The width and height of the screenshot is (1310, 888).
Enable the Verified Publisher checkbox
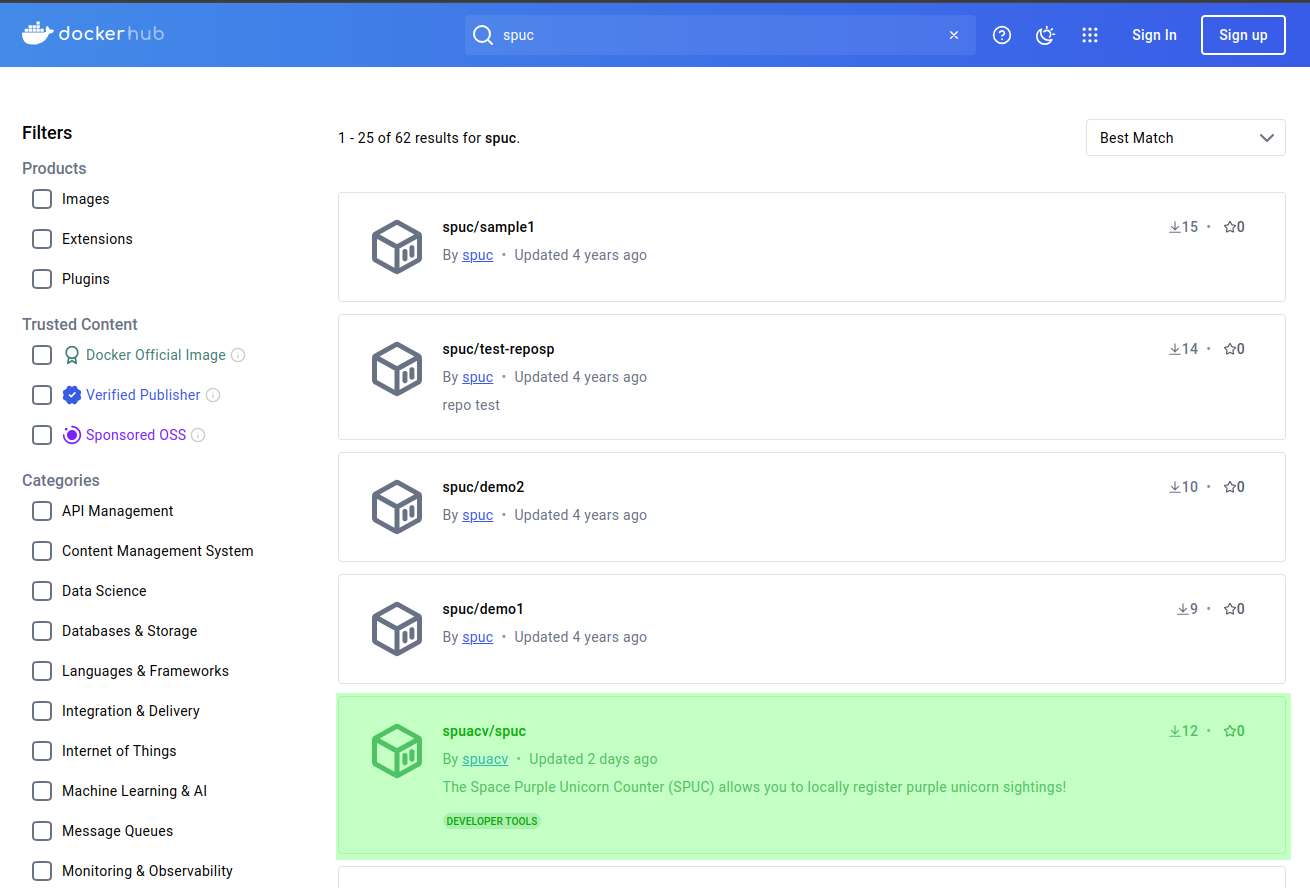coord(42,395)
